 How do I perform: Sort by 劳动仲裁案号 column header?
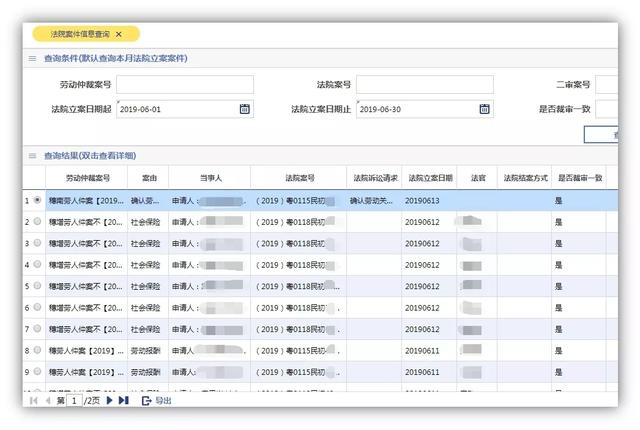[87, 178]
